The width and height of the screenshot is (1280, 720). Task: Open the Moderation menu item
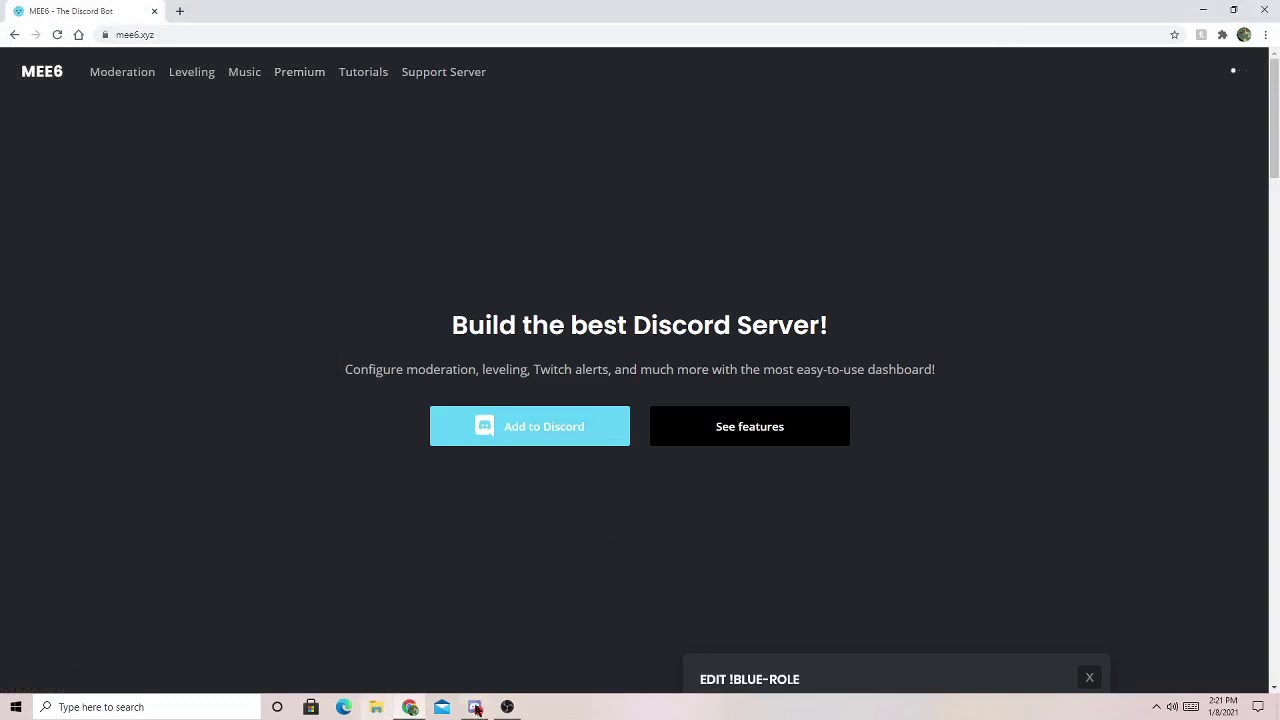[122, 72]
